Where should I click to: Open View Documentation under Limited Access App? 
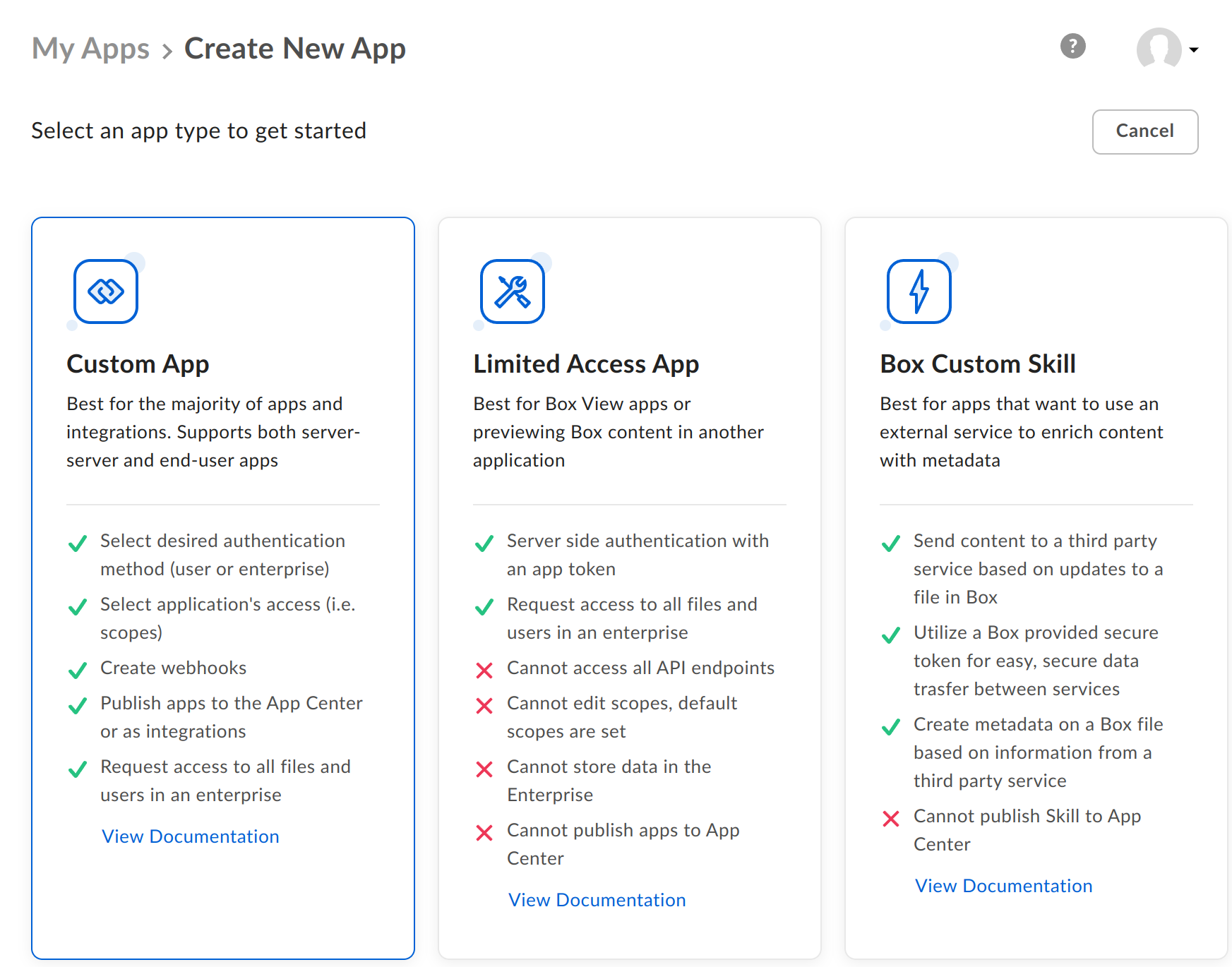click(x=597, y=899)
